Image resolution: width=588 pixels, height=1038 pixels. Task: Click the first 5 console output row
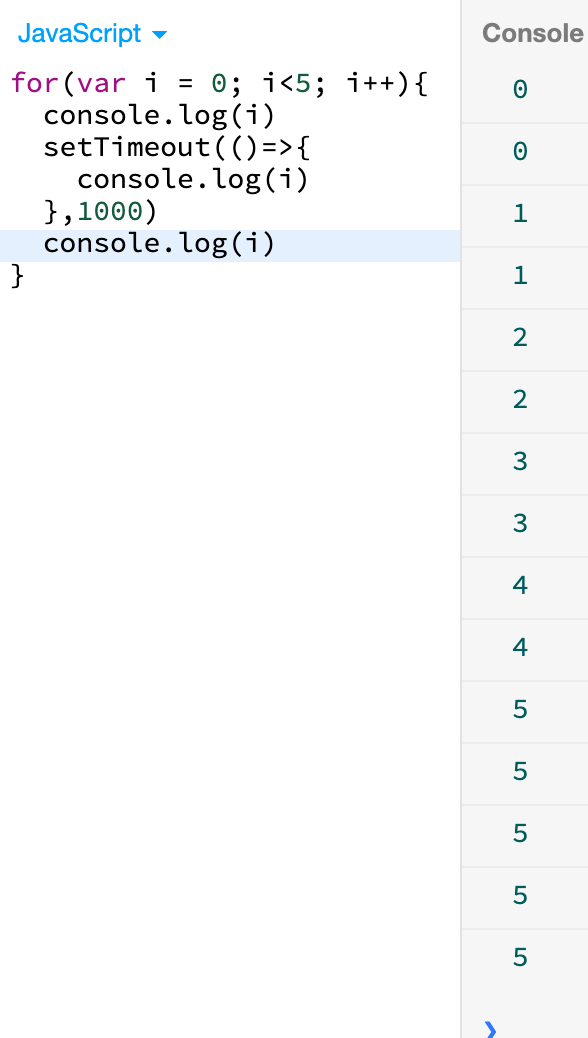pos(524,711)
